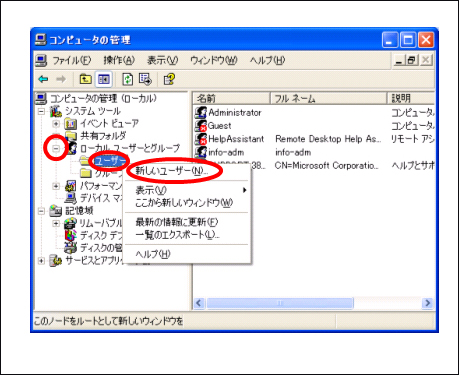459x375 pixels.
Task: Click the Refresh toolbar icon
Action: click(128, 79)
